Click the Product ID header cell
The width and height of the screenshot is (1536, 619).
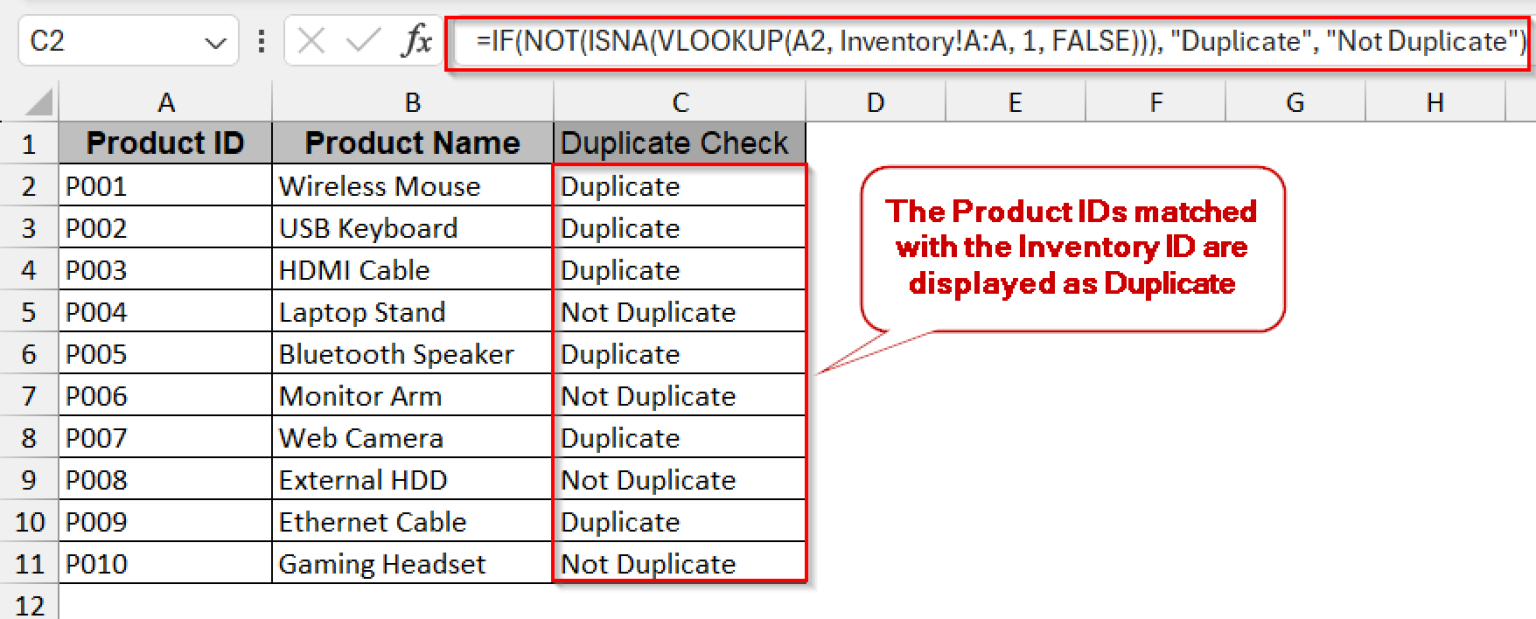(166, 143)
